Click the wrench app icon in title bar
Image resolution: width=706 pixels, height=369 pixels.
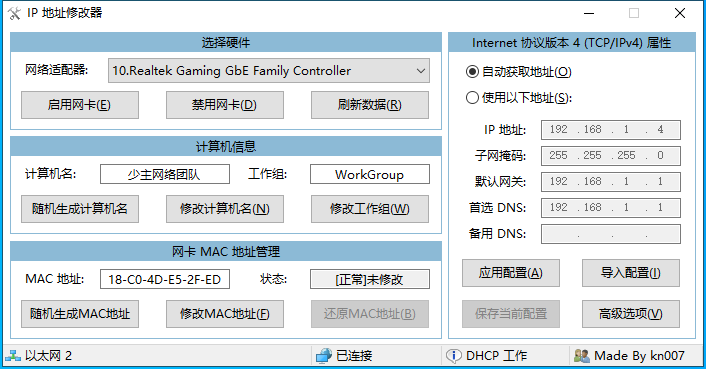click(14, 14)
